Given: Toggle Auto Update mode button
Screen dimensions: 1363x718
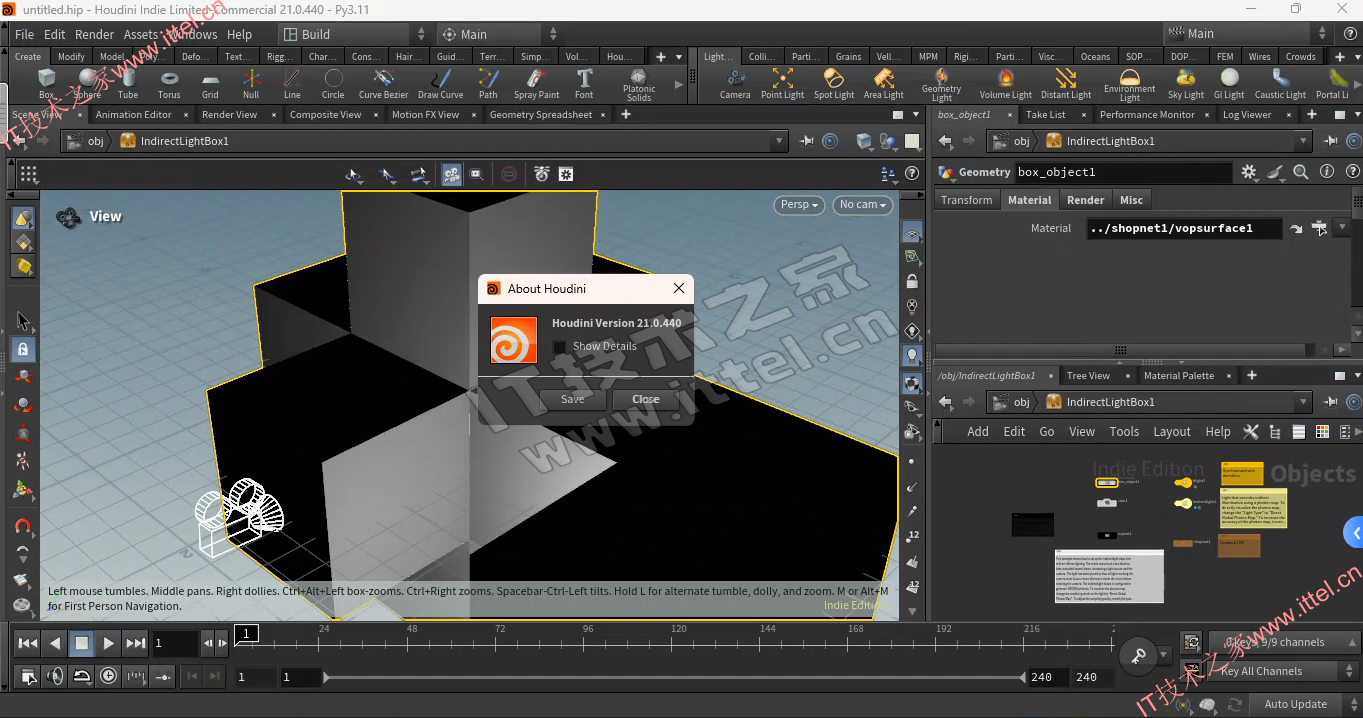Looking at the screenshot, I should point(1295,704).
